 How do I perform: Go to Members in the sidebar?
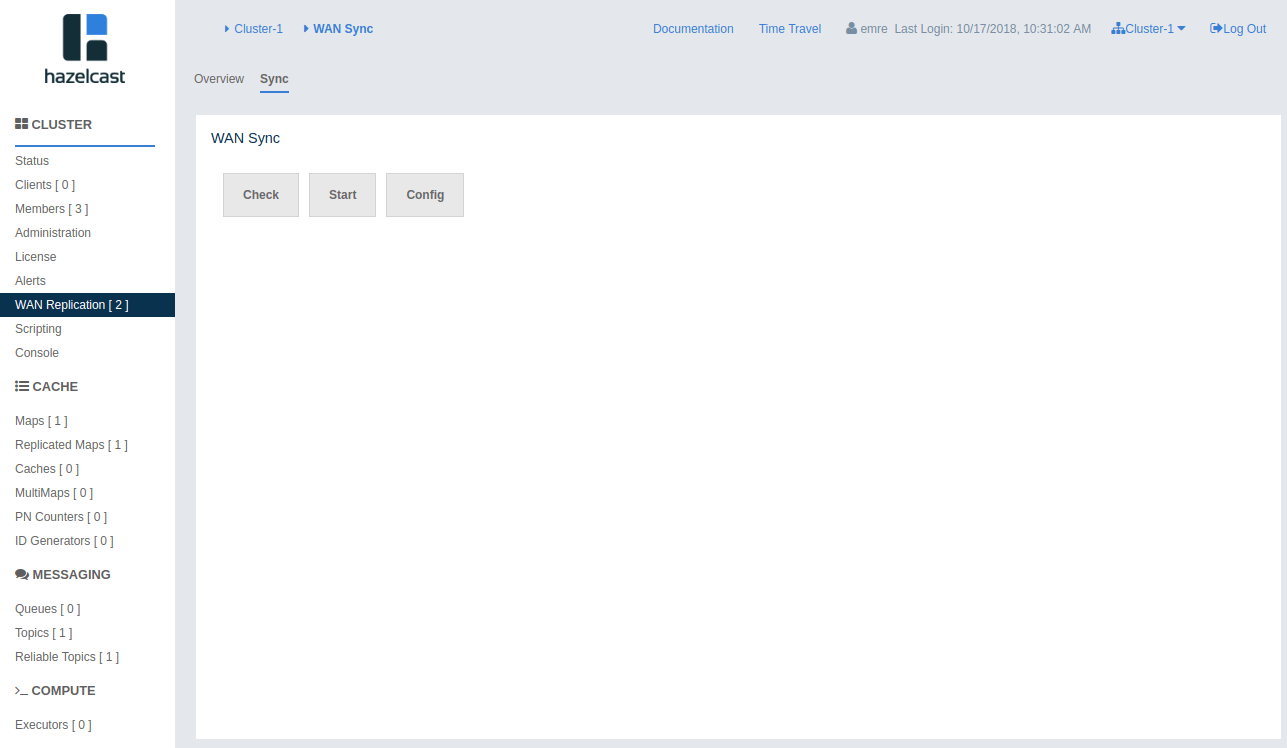[x=51, y=209]
